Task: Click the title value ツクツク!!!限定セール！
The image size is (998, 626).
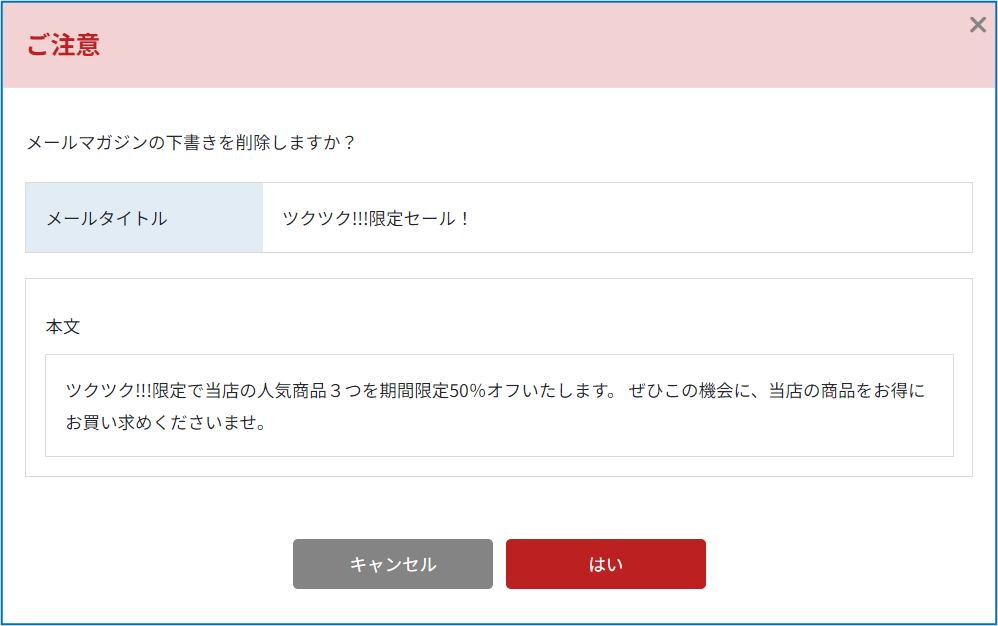Action: (x=377, y=218)
